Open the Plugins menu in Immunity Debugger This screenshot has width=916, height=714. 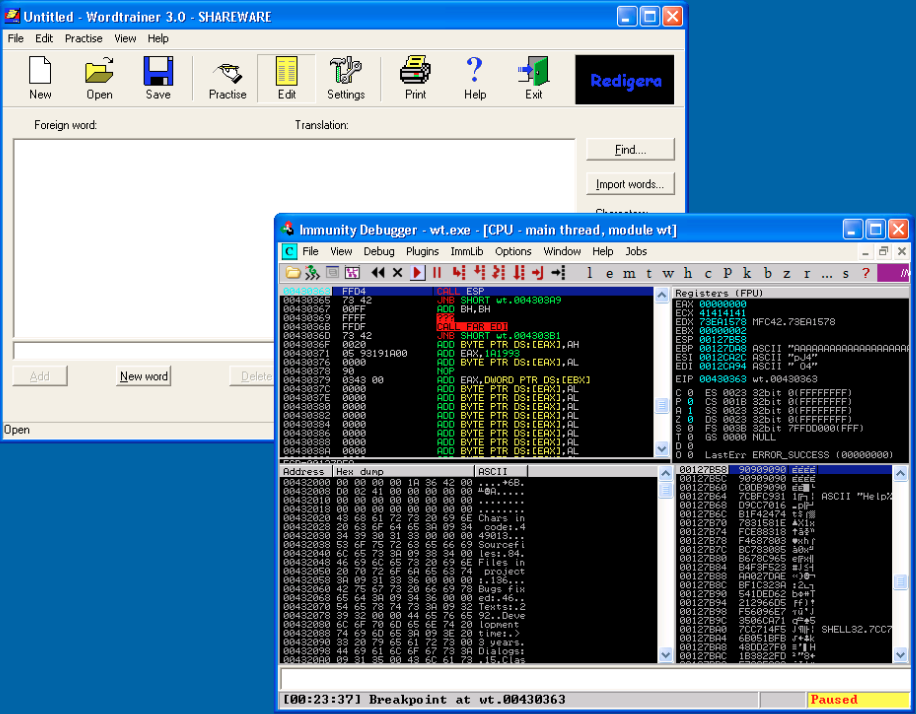pos(422,251)
